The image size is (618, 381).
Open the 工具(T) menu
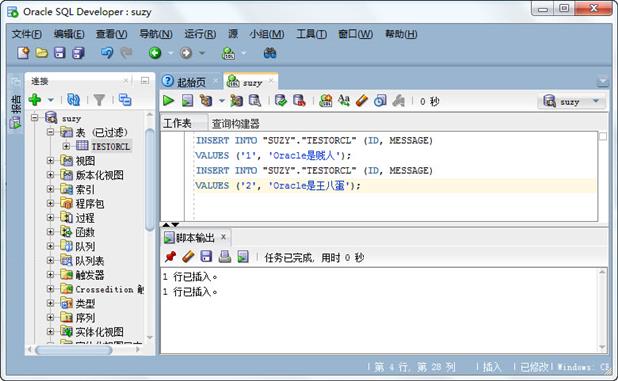point(311,34)
